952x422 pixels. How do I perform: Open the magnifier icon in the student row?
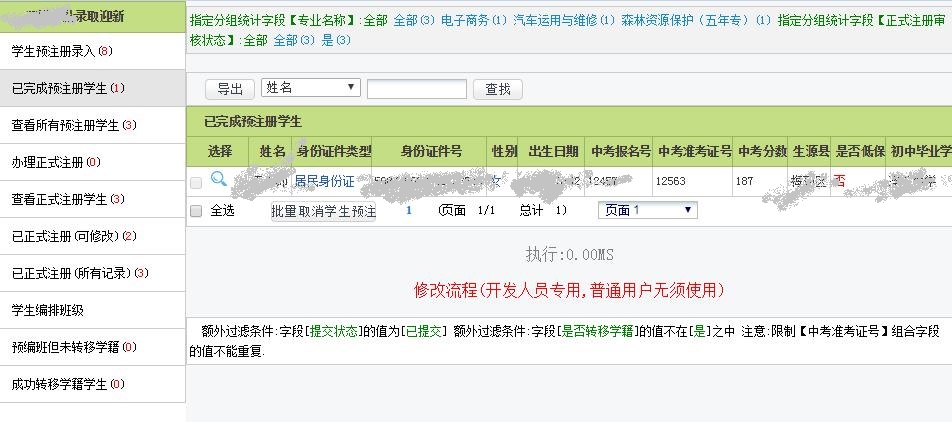pos(219,179)
